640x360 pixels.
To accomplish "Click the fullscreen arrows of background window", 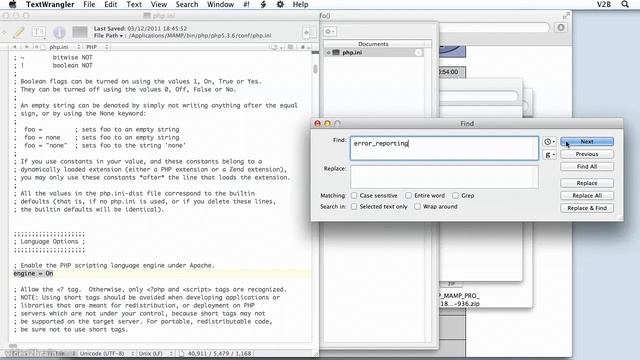I will (x=566, y=16).
